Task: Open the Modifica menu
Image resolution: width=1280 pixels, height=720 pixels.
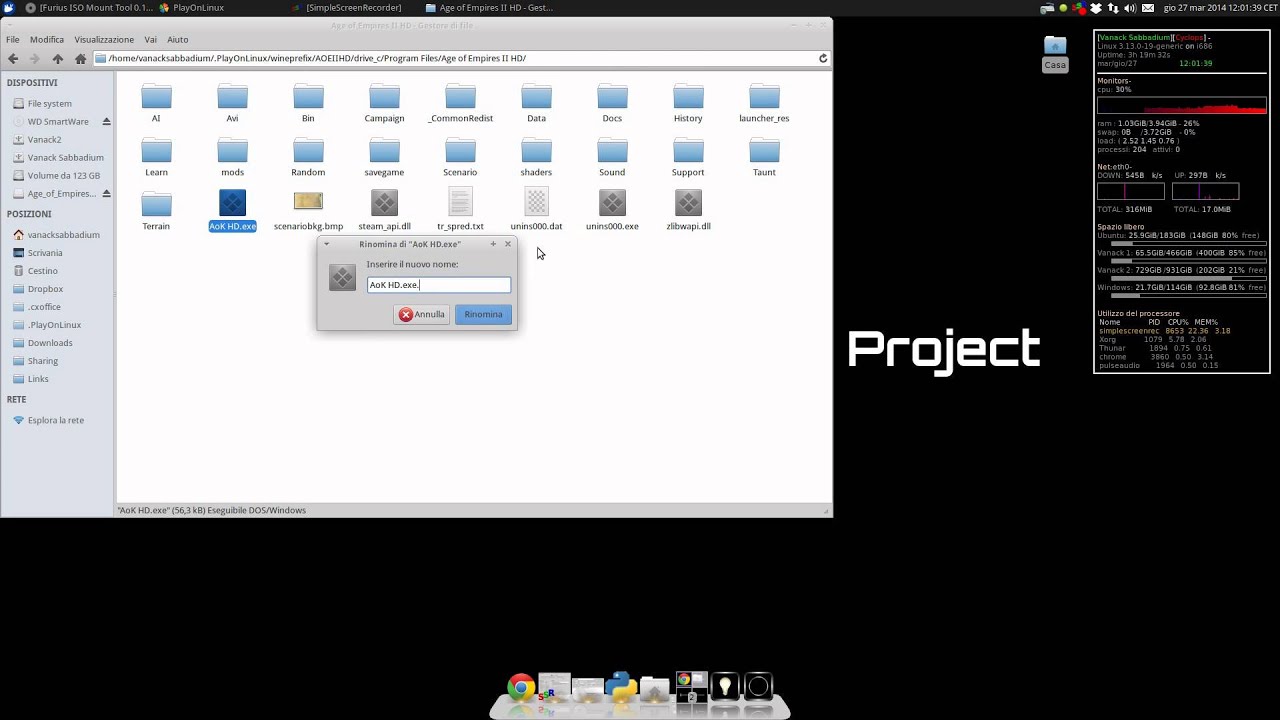Action: pos(47,40)
